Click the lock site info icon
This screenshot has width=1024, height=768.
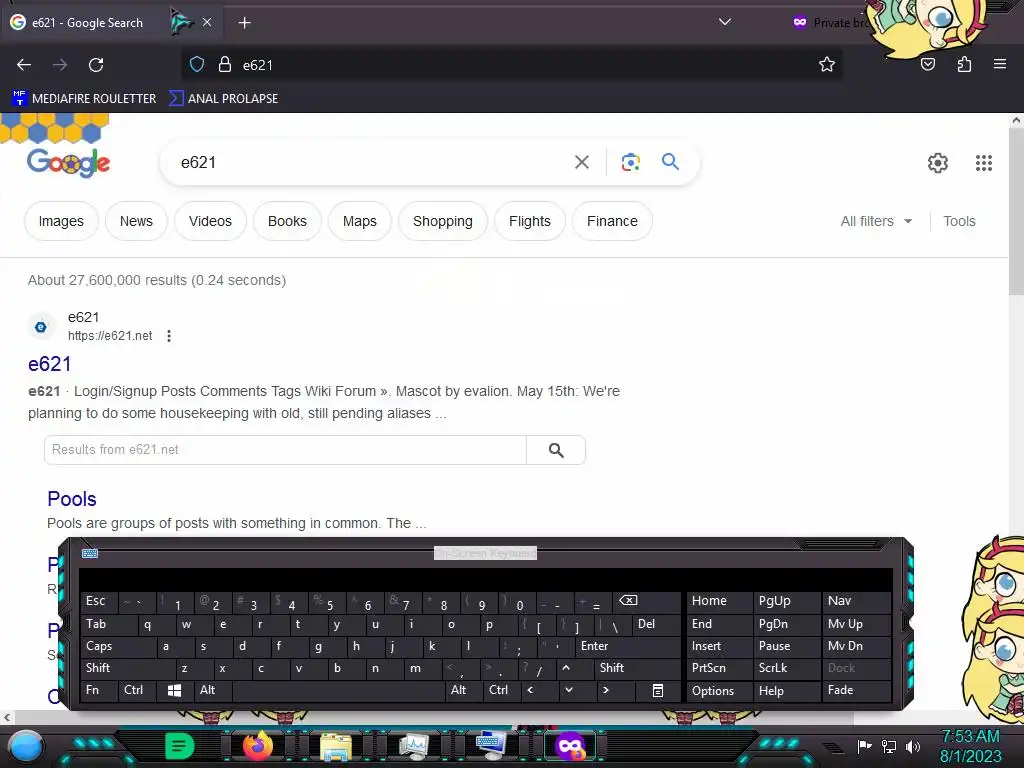point(225,65)
